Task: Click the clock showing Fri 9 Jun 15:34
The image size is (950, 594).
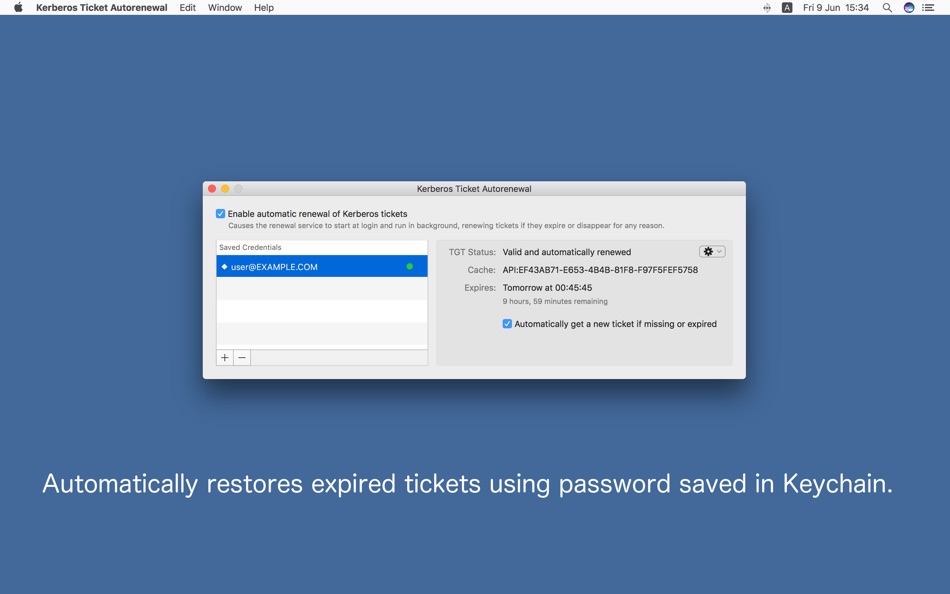Action: [x=835, y=7]
